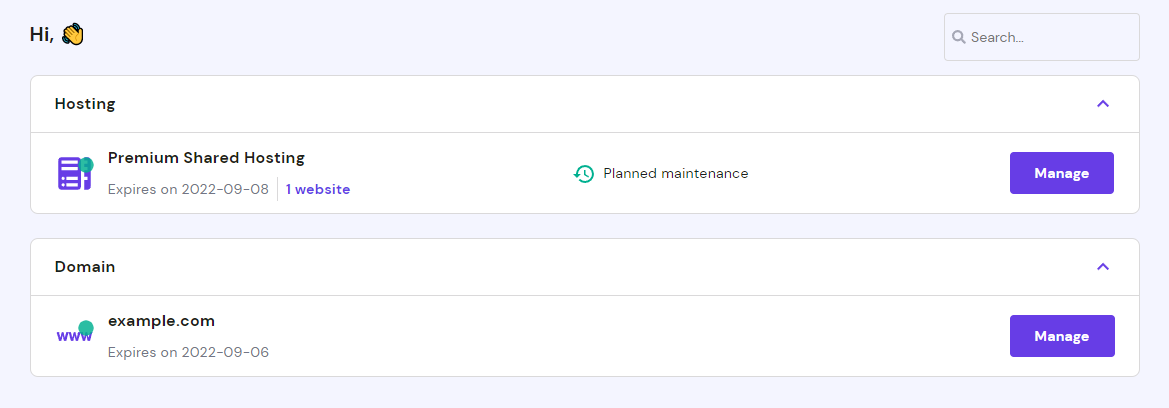Click the Hosting section header label

(x=85, y=104)
